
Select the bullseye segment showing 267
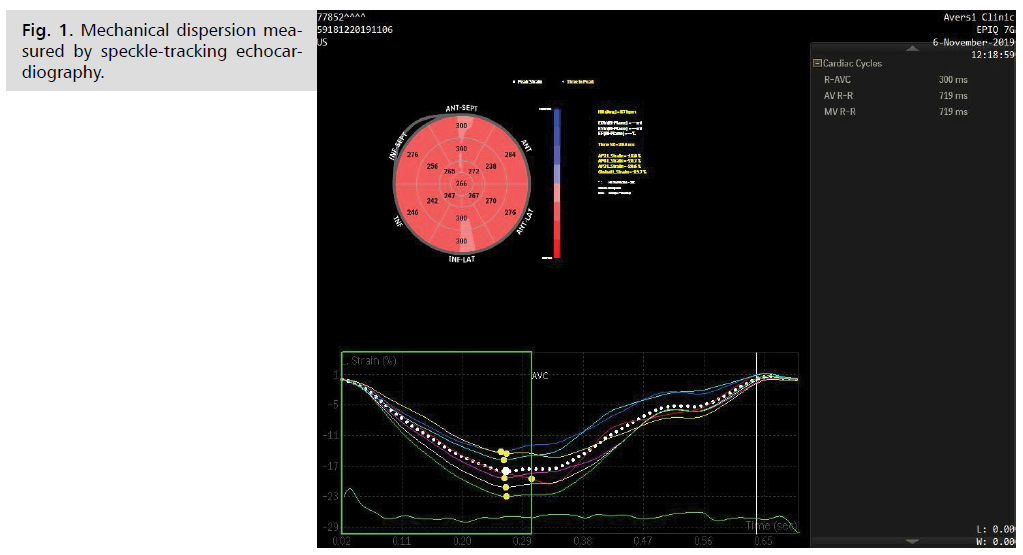point(474,196)
